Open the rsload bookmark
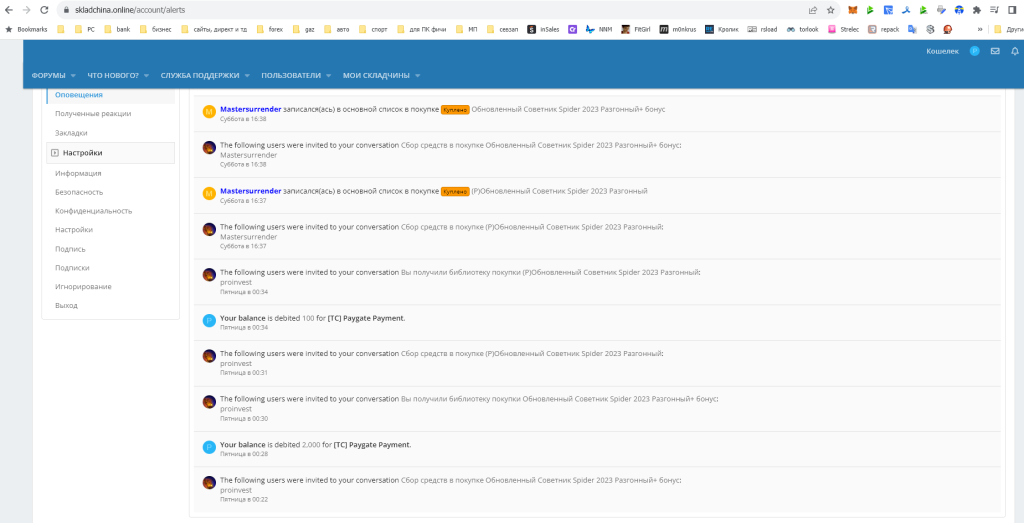The image size is (1024, 523). [x=762, y=29]
